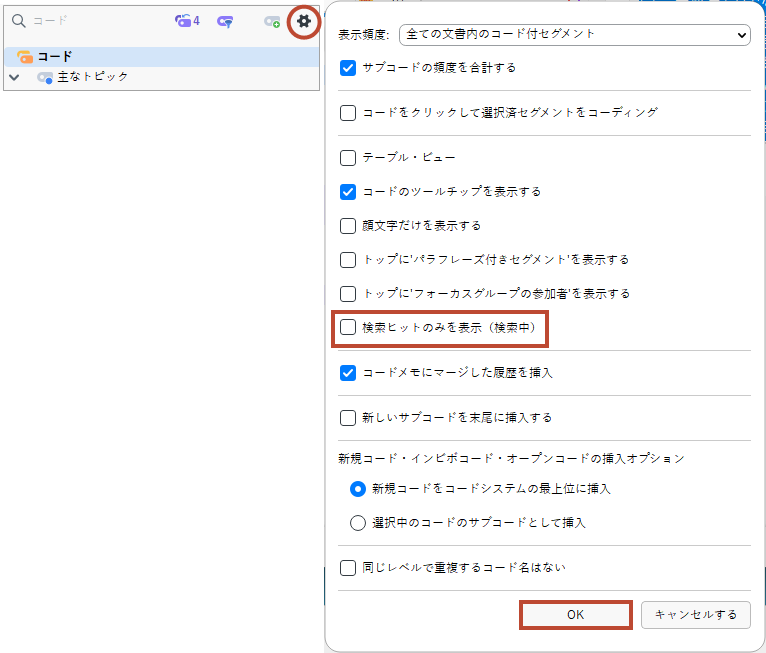Image resolution: width=766 pixels, height=653 pixels.
Task: Click the search magnifier icon in code panel
Action: coord(18,21)
